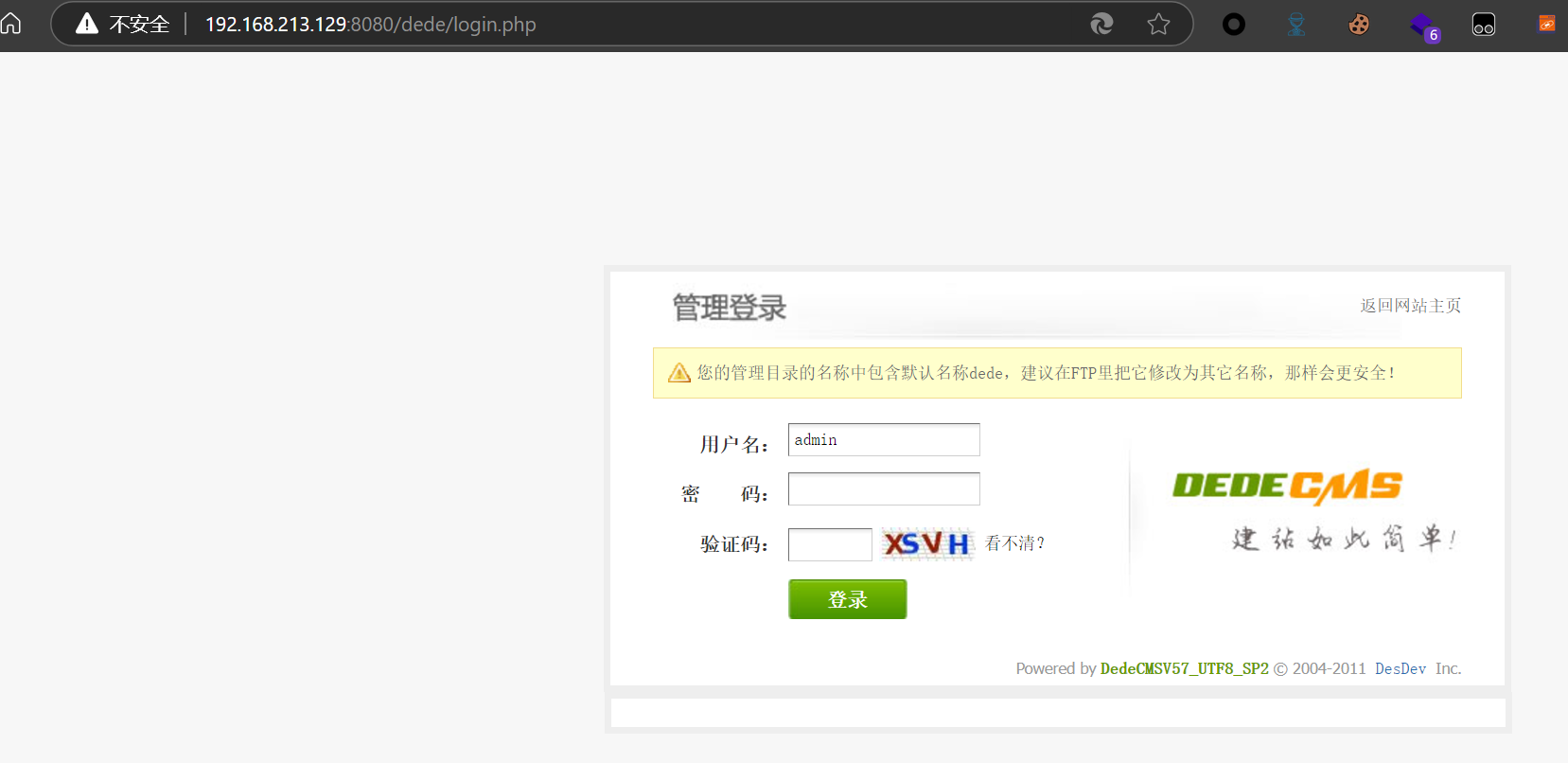
Task: Click the 看不清? link
Action: click(1014, 543)
